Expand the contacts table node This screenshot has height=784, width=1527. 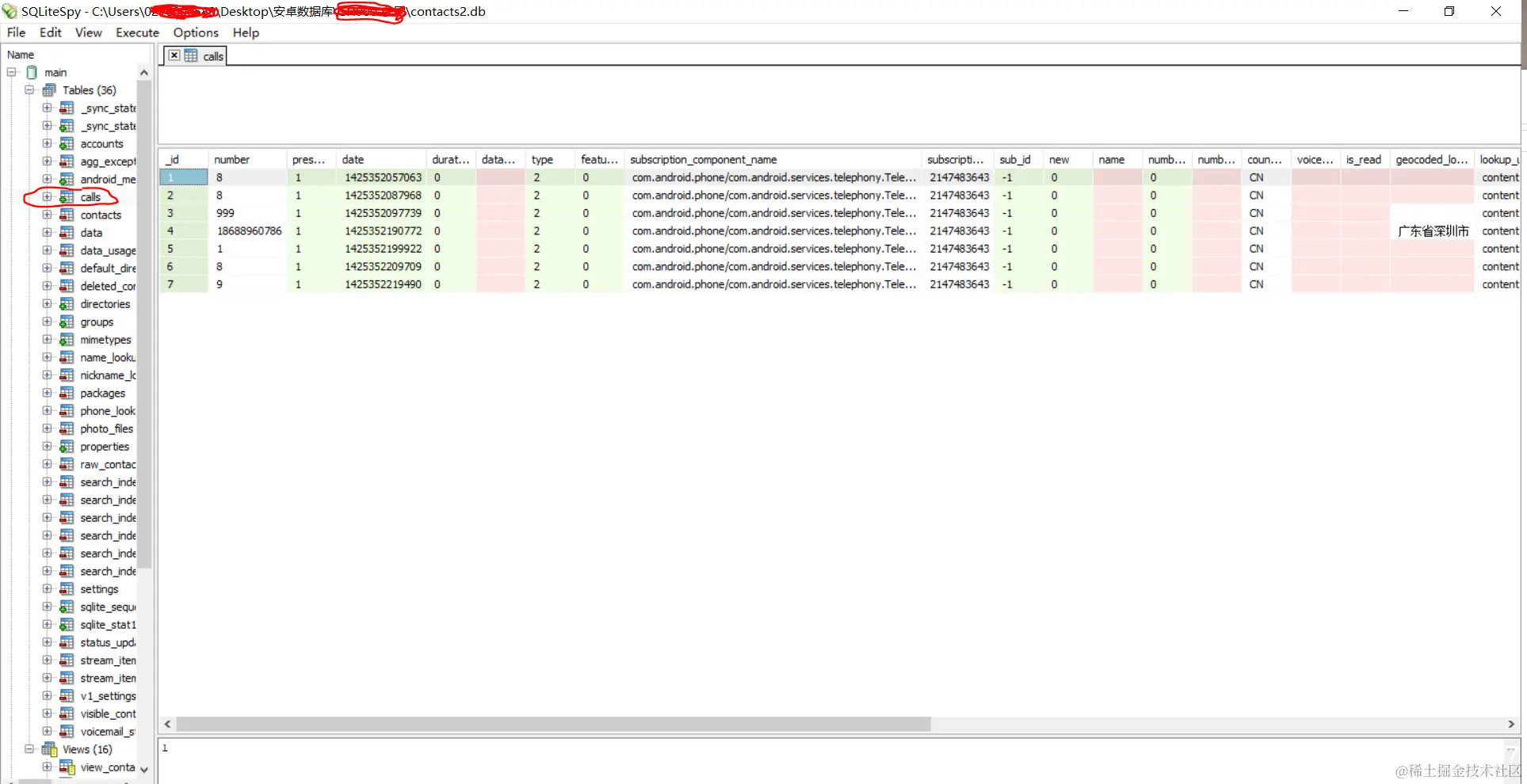(47, 215)
